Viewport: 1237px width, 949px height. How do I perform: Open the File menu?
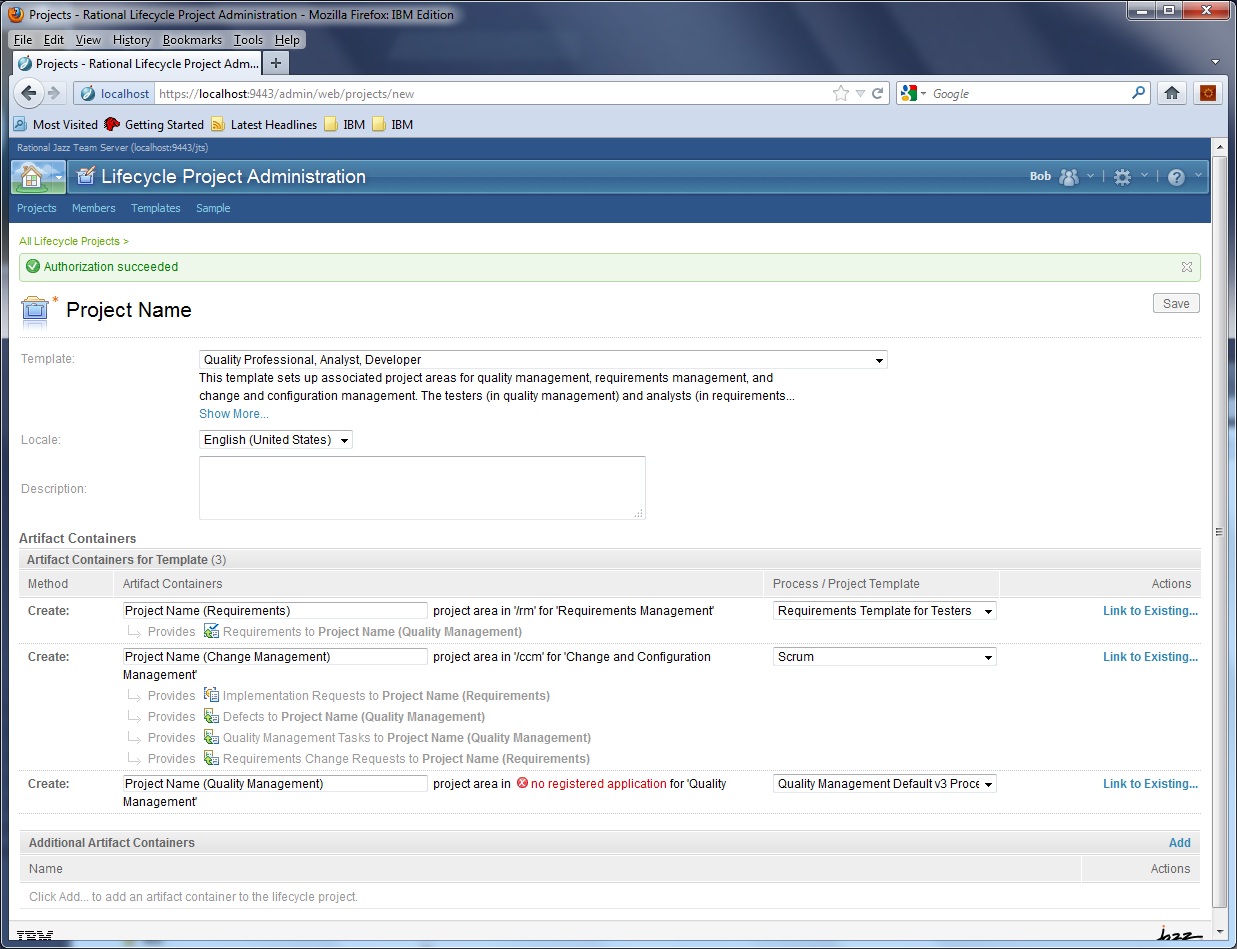23,40
